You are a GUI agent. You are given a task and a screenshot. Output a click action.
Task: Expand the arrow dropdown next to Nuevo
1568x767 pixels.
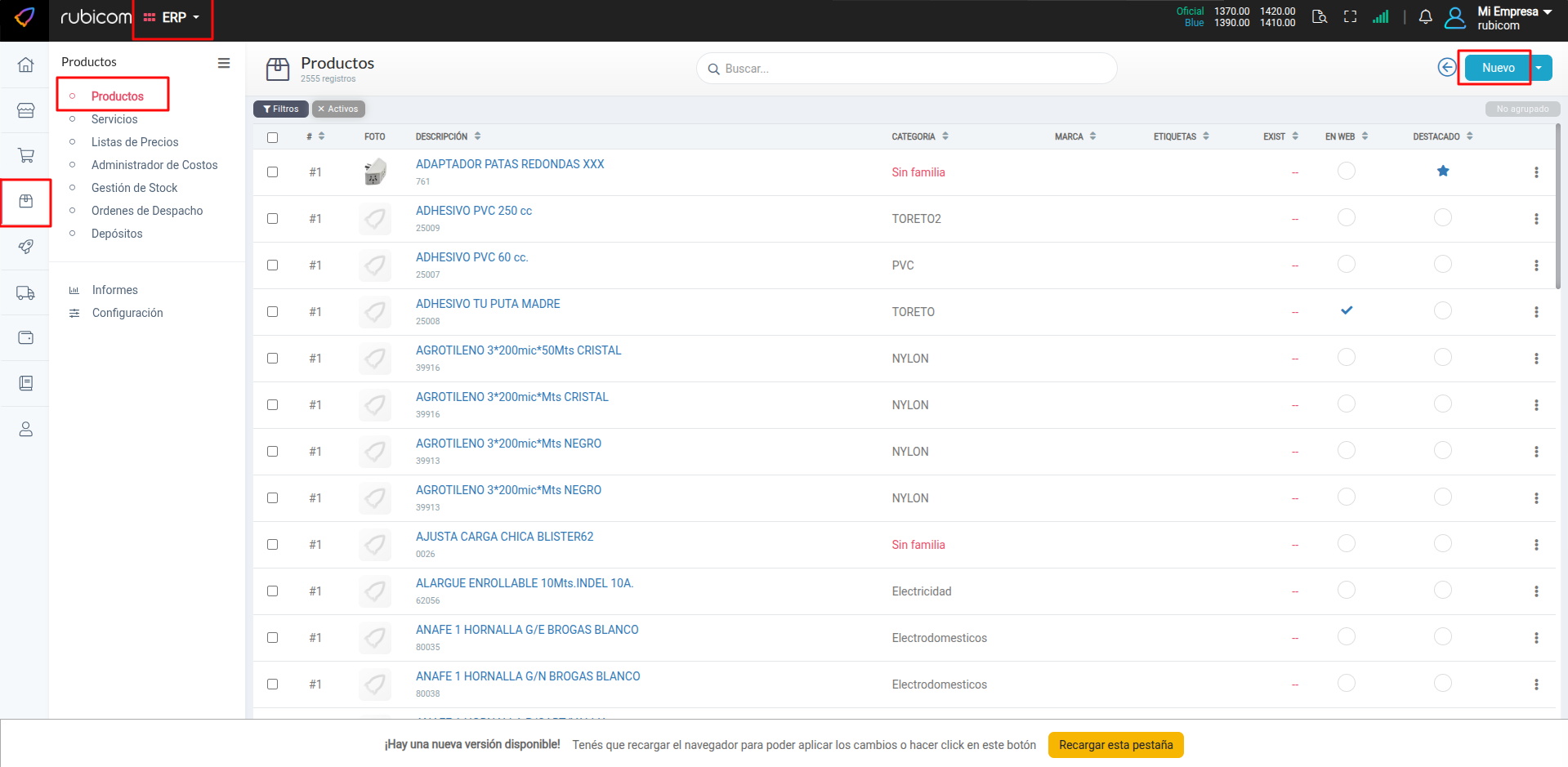click(x=1539, y=68)
